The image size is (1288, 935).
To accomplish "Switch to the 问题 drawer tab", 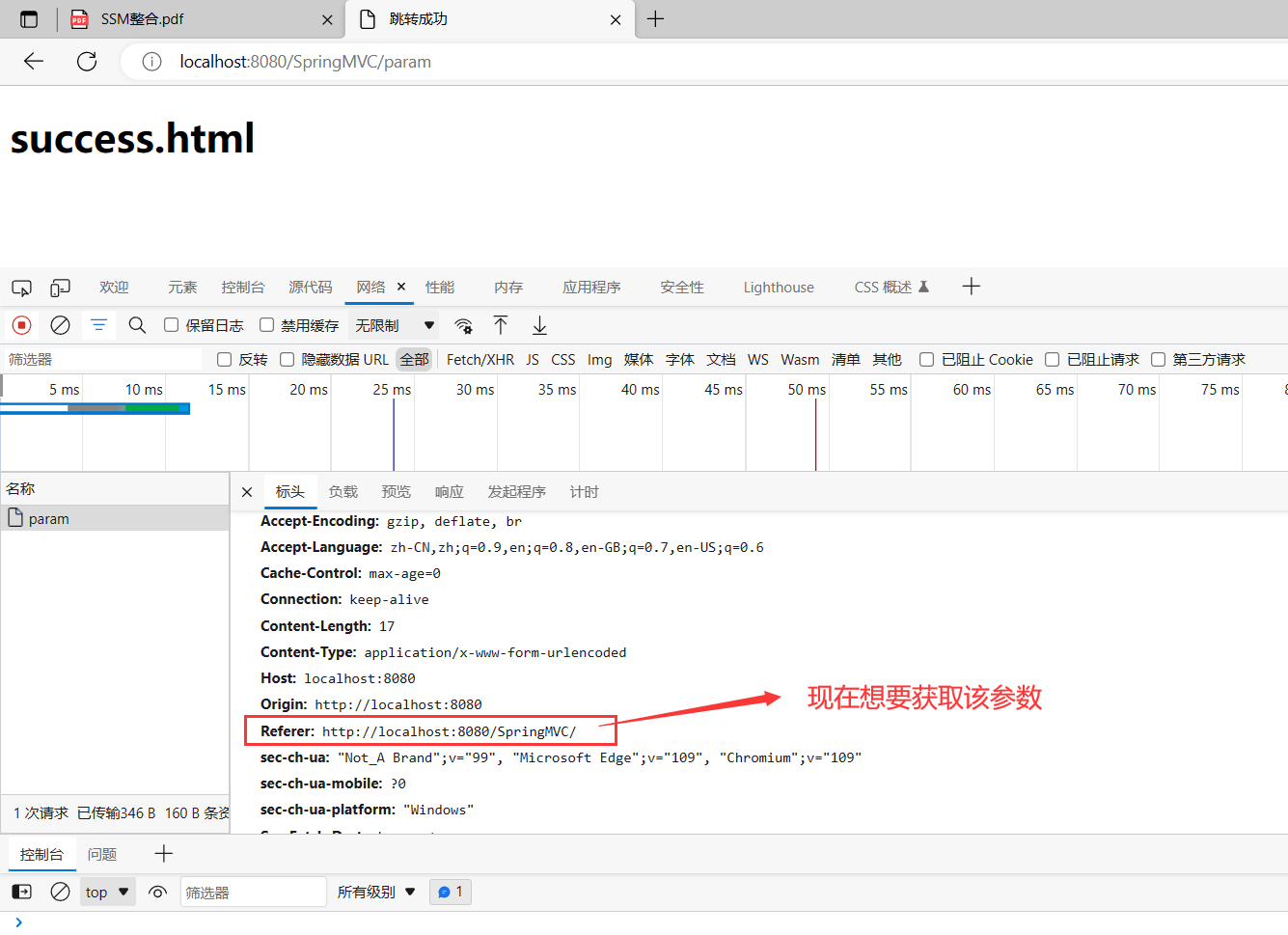I will click(102, 854).
